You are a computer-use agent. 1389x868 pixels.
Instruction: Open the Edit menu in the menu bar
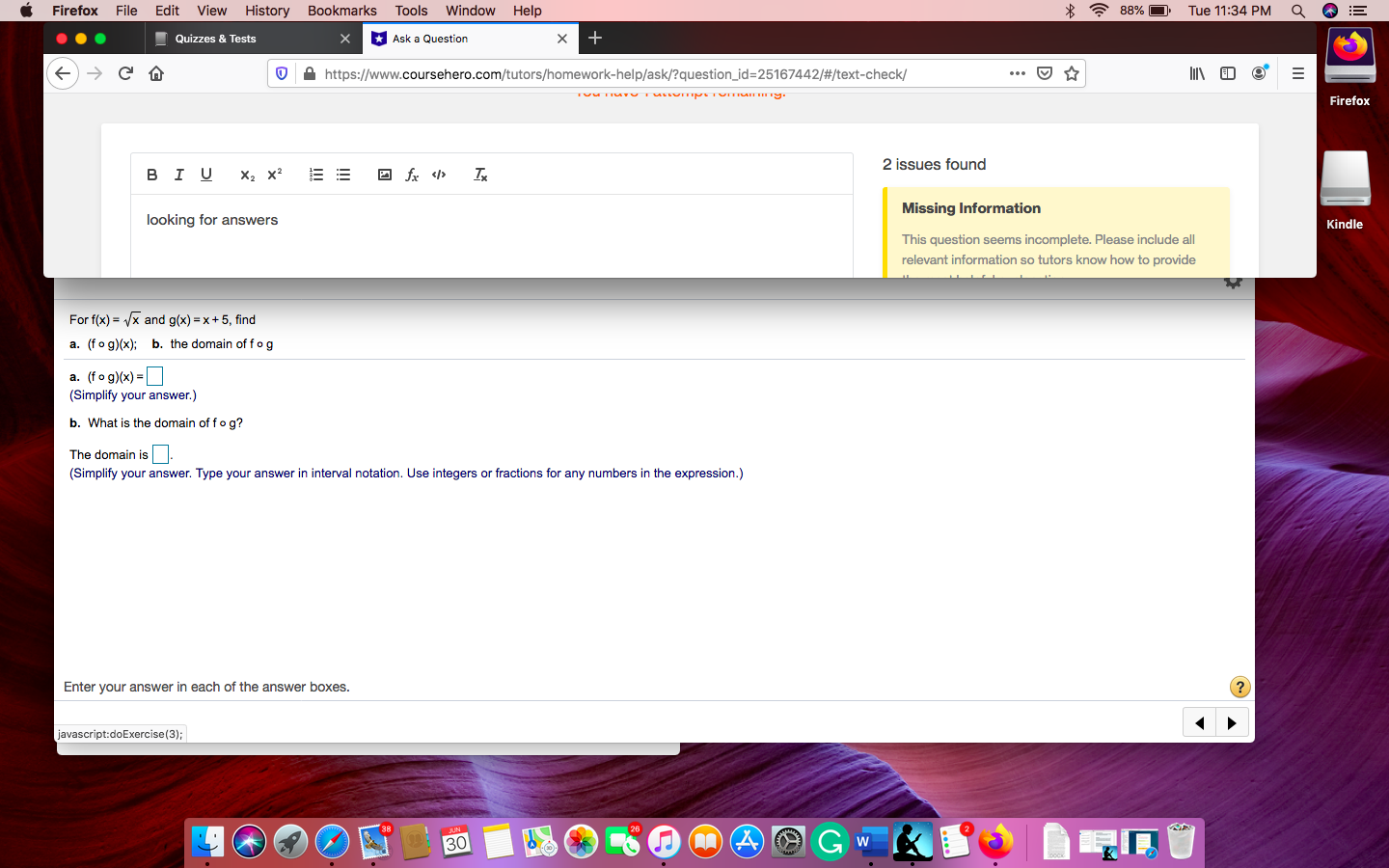coord(167,11)
